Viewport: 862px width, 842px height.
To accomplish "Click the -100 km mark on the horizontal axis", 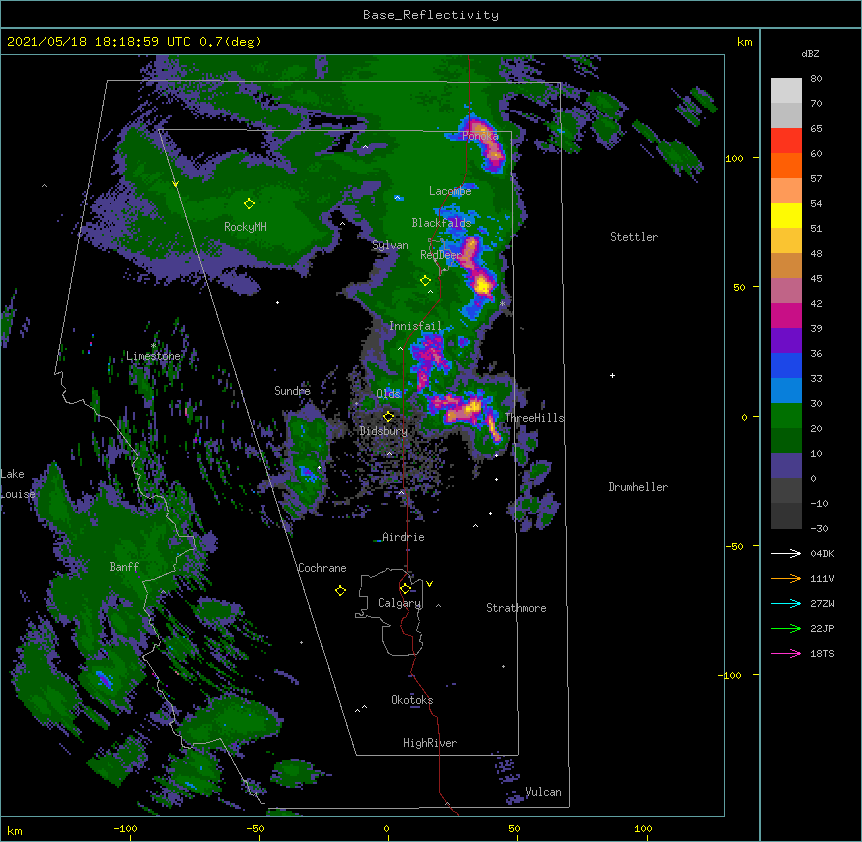I will tap(125, 828).
